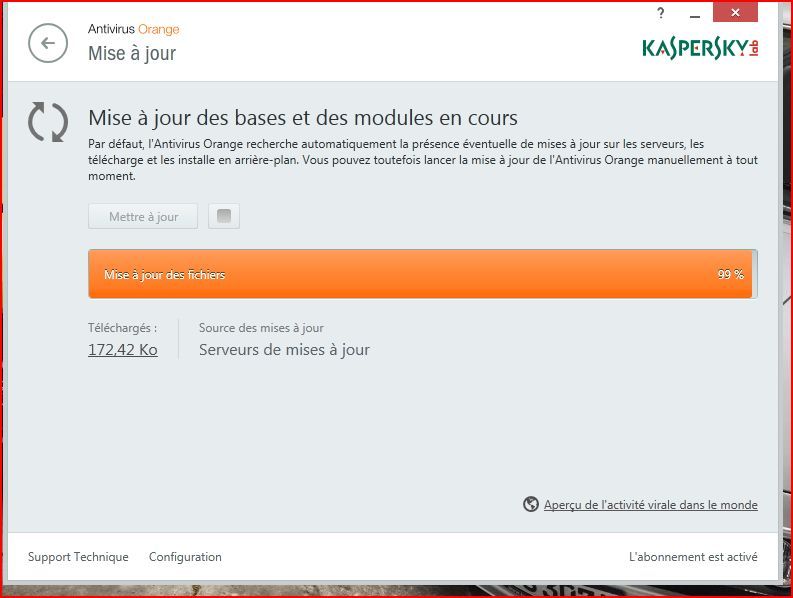Screen dimensions: 793x598
Task: Click the Mise à jour page heading
Action: 132,53
